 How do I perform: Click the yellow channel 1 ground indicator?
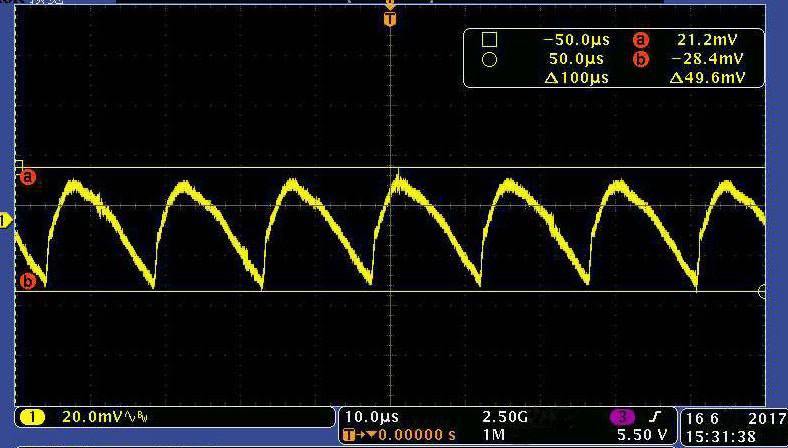click(6, 221)
